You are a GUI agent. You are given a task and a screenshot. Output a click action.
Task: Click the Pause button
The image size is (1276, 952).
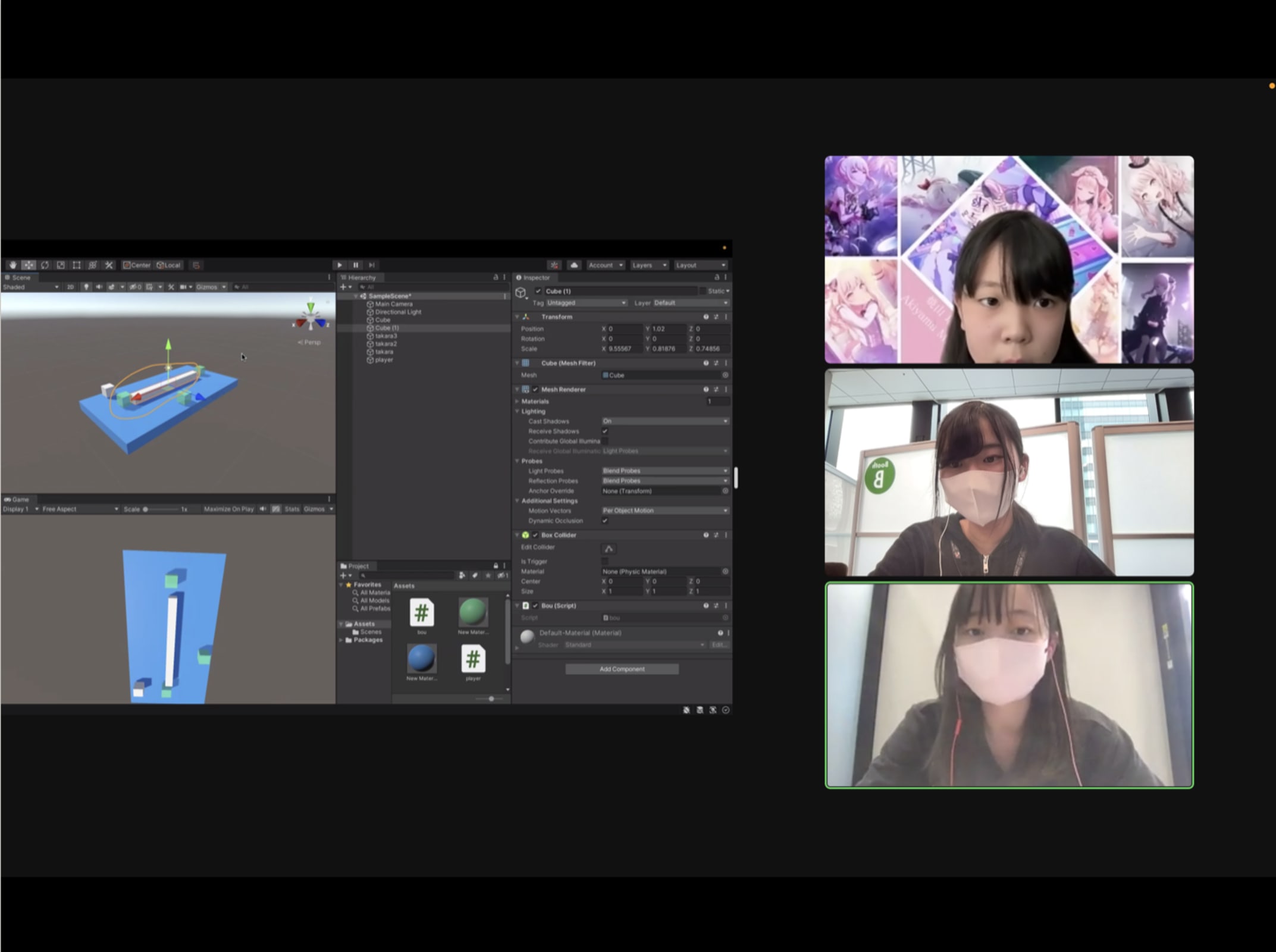pos(356,265)
